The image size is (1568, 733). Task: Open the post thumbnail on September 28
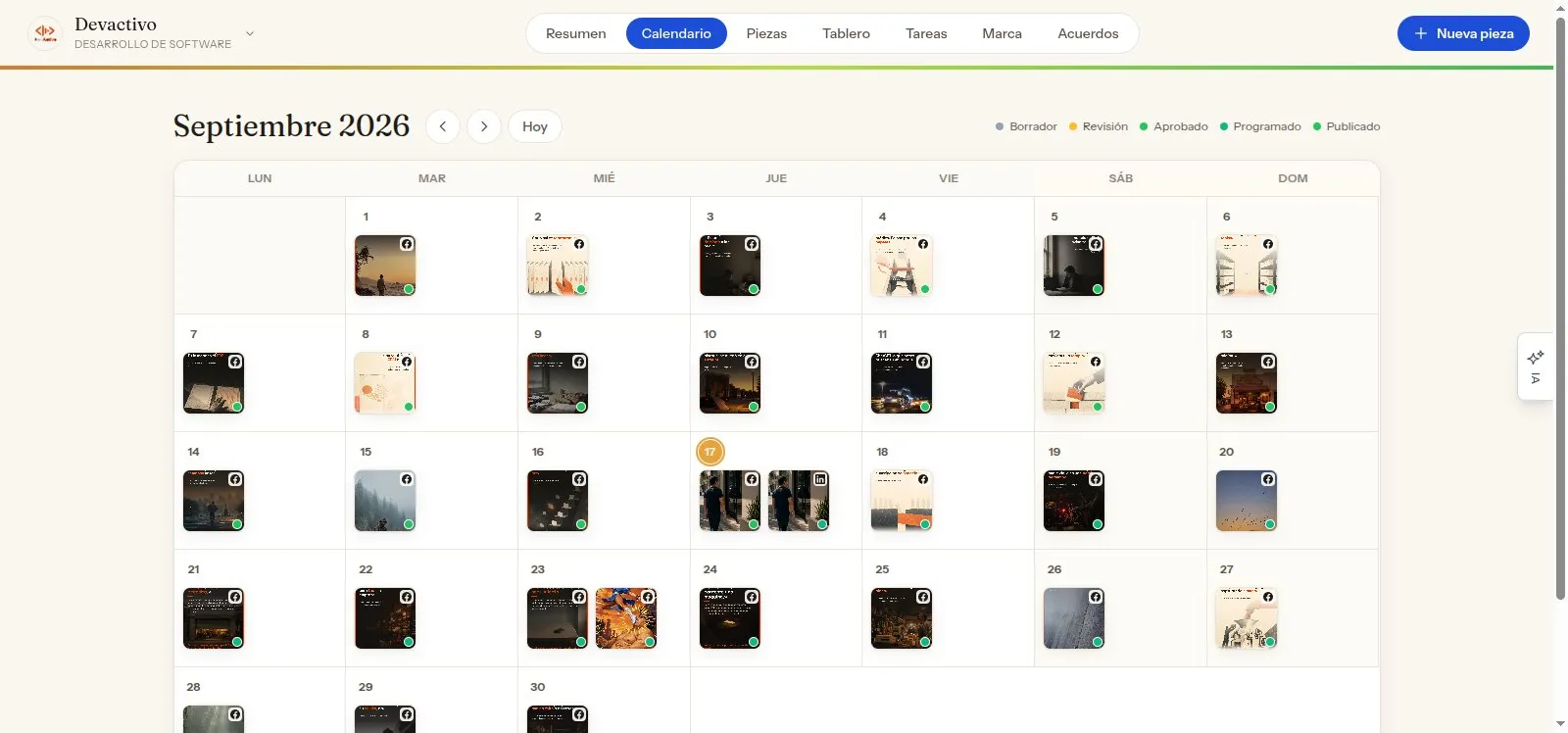pos(214,719)
